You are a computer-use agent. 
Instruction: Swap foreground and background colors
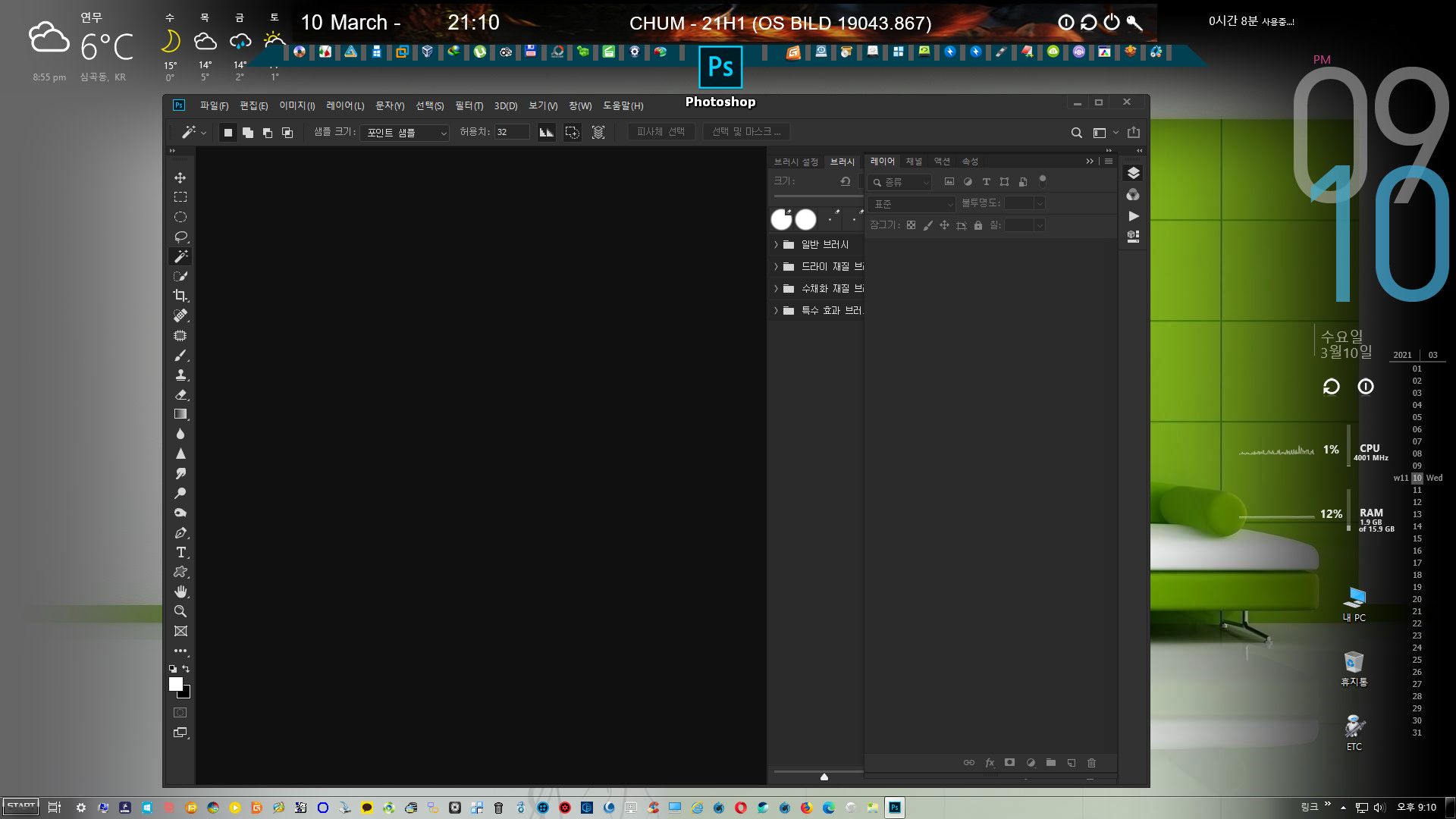pyautogui.click(x=186, y=669)
